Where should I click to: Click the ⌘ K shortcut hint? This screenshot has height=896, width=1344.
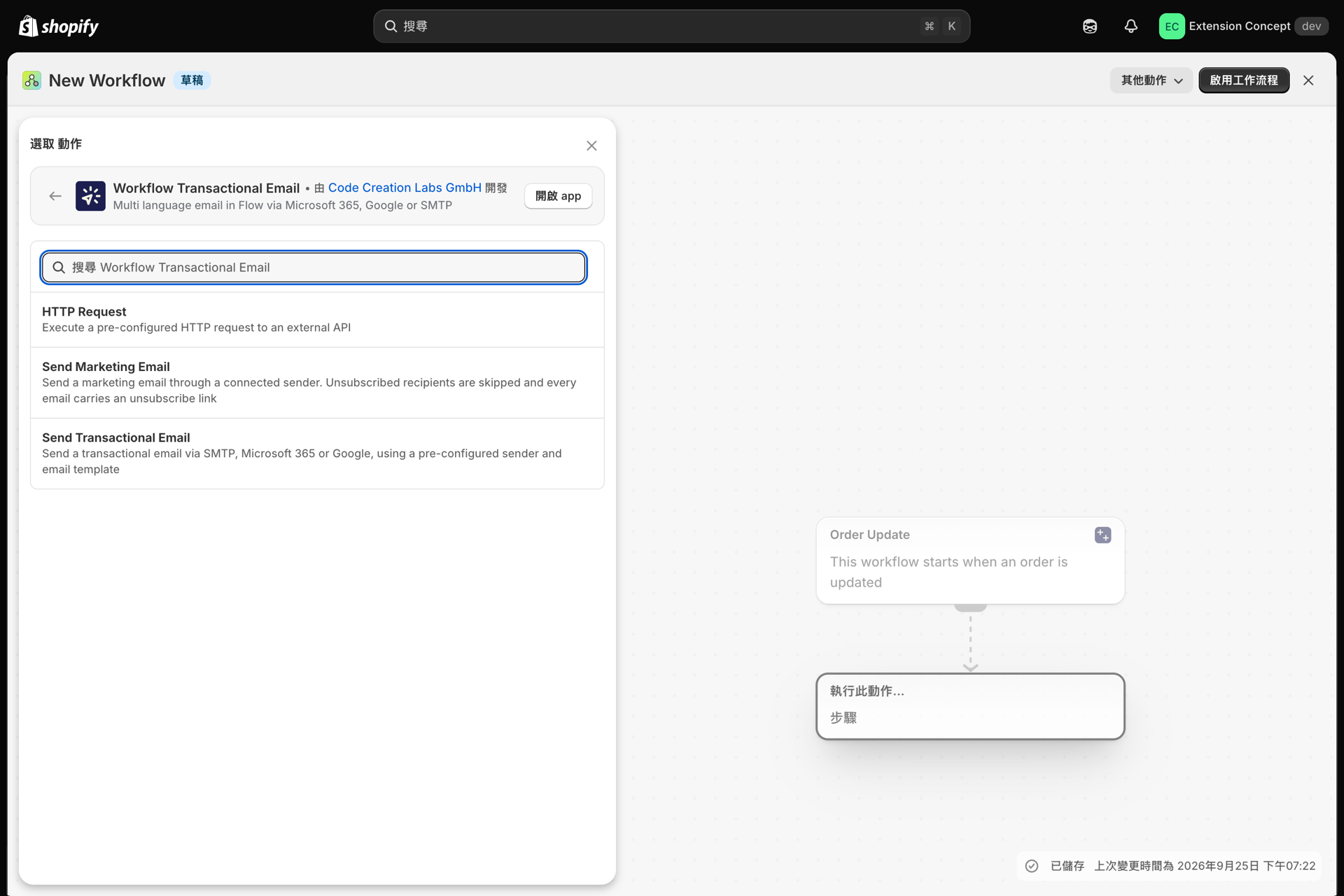point(940,26)
